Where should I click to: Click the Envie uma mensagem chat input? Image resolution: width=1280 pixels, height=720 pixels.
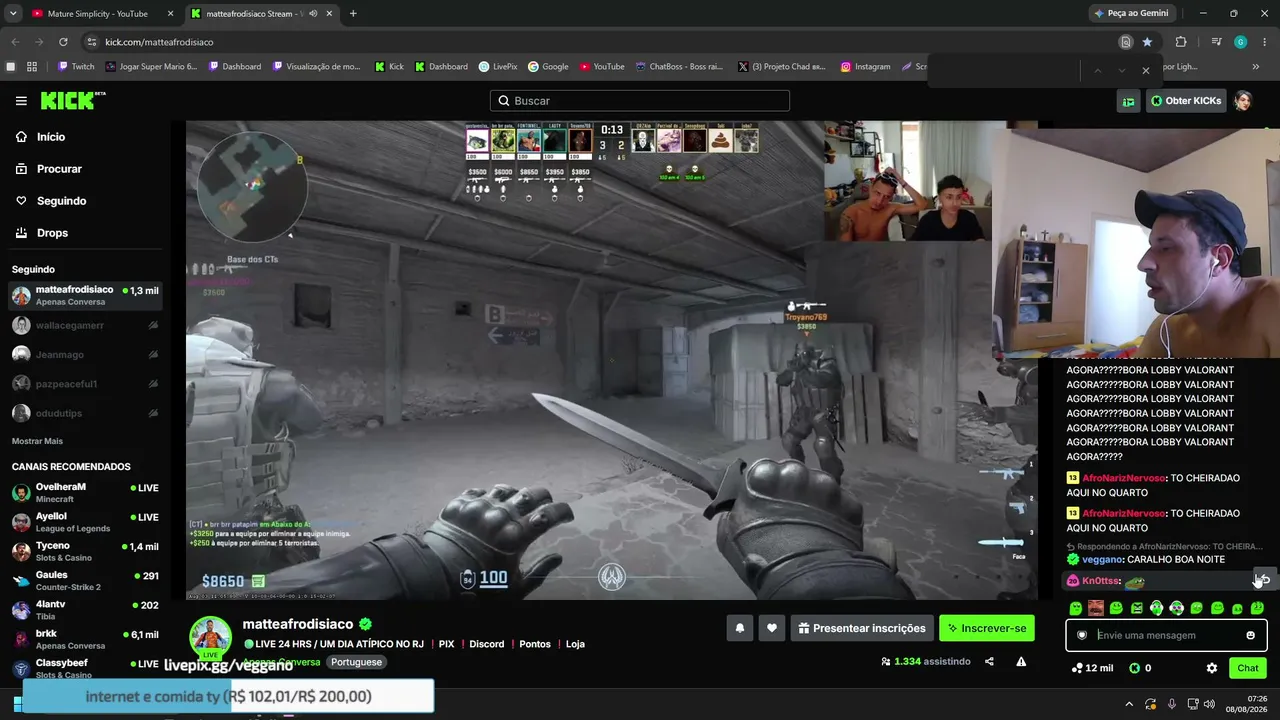(x=1166, y=635)
